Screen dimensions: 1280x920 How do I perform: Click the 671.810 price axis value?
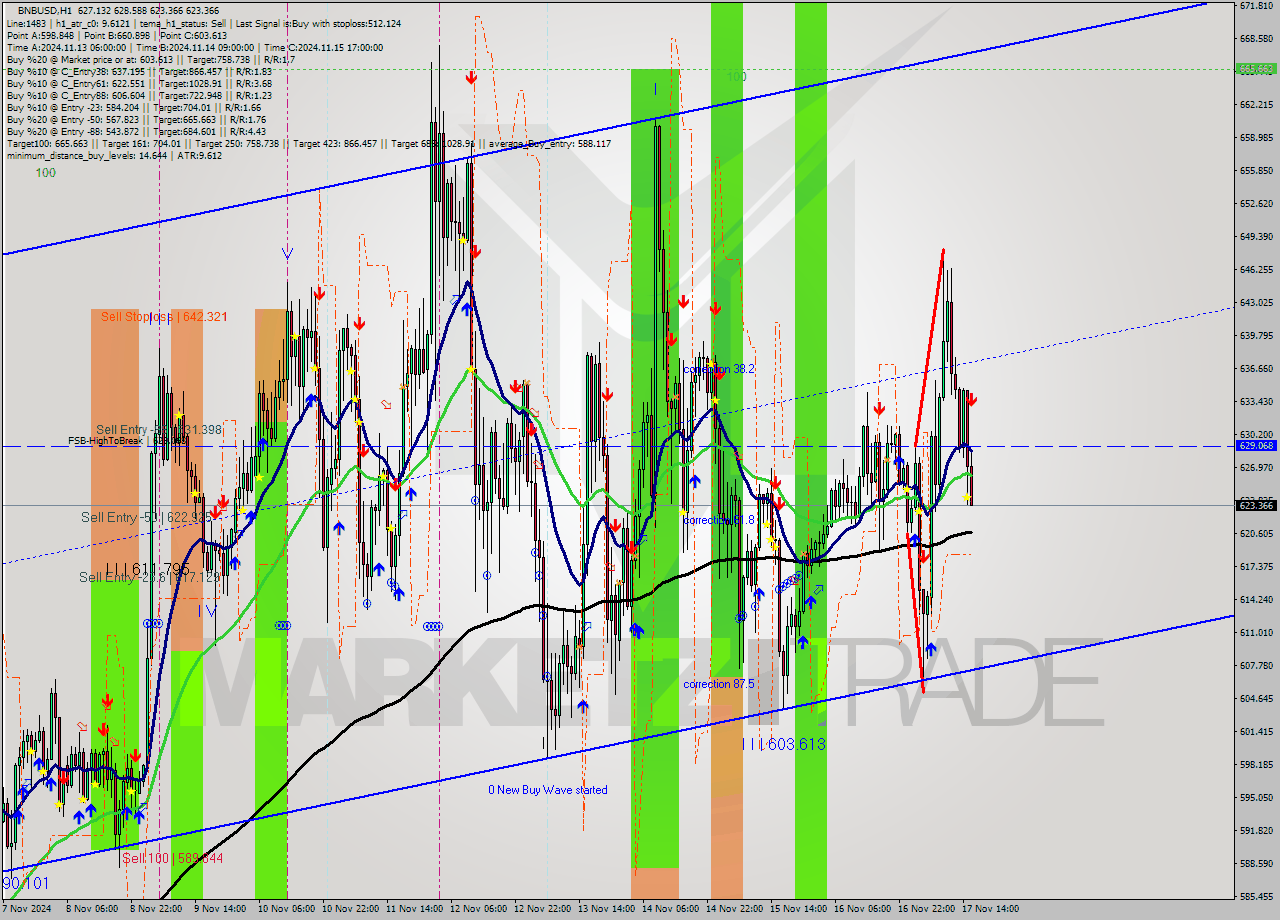click(1256, 6)
